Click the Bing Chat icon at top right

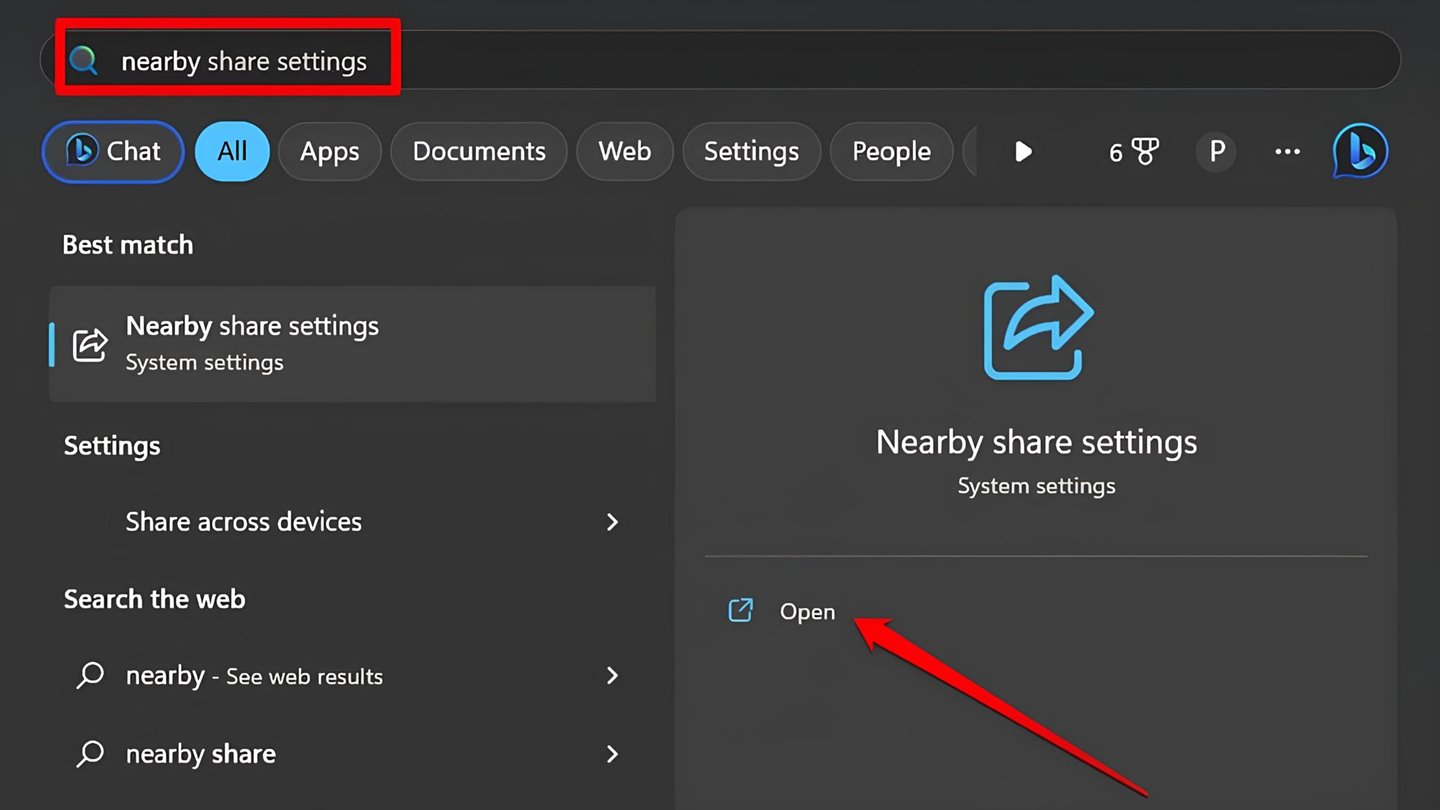[1360, 151]
